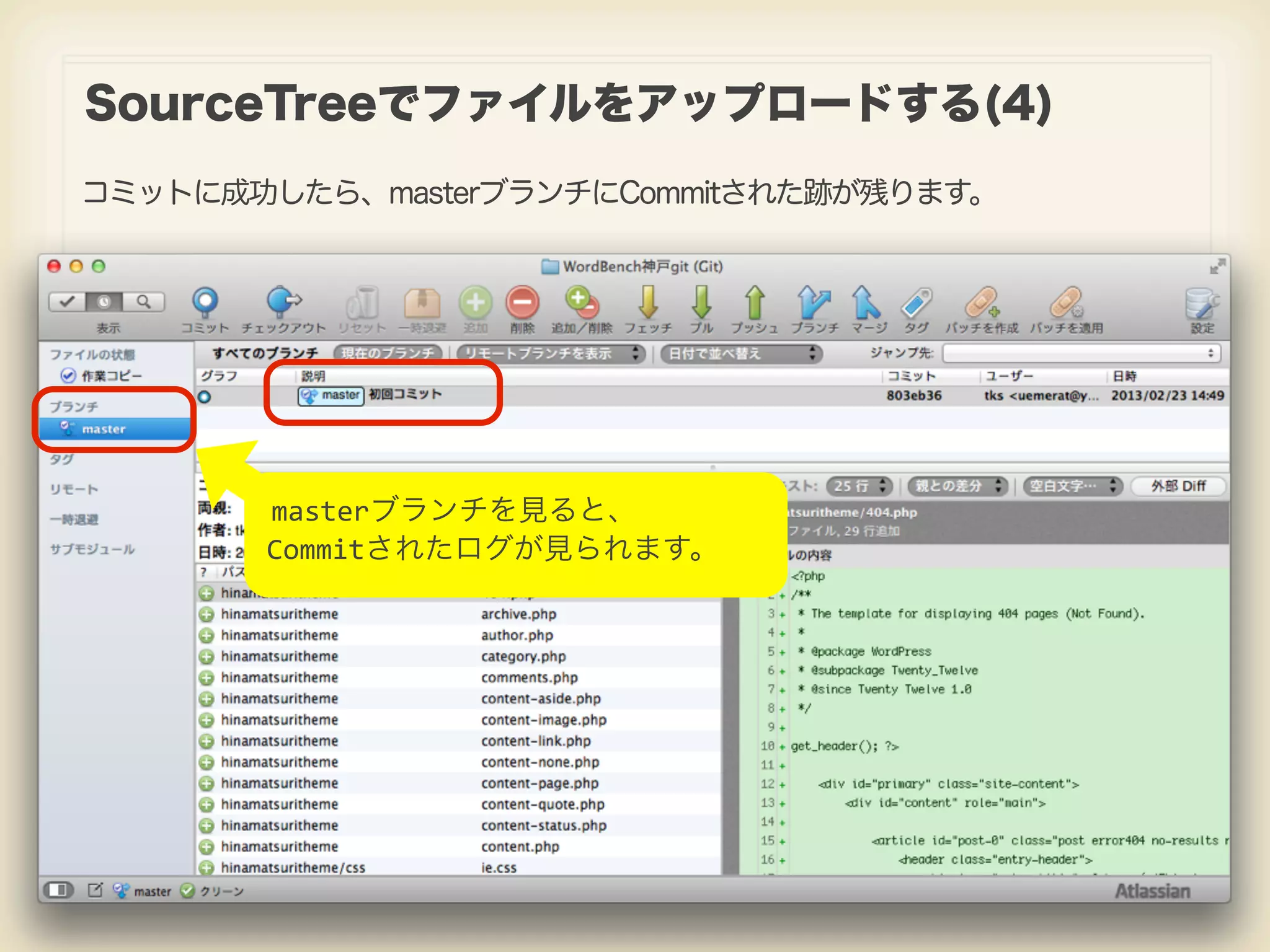Click the External Diff (外部 Diff) button
1270x952 pixels.
click(x=1178, y=486)
